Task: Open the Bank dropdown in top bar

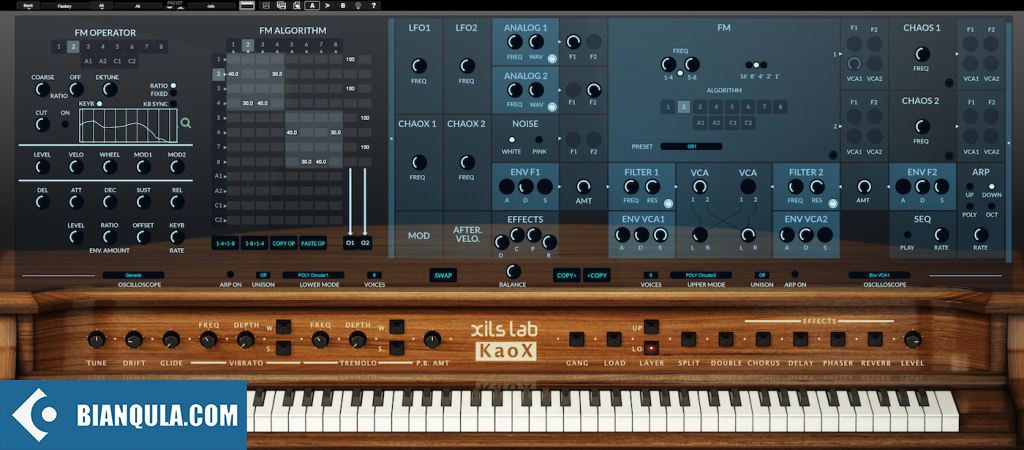Action: (x=27, y=5)
